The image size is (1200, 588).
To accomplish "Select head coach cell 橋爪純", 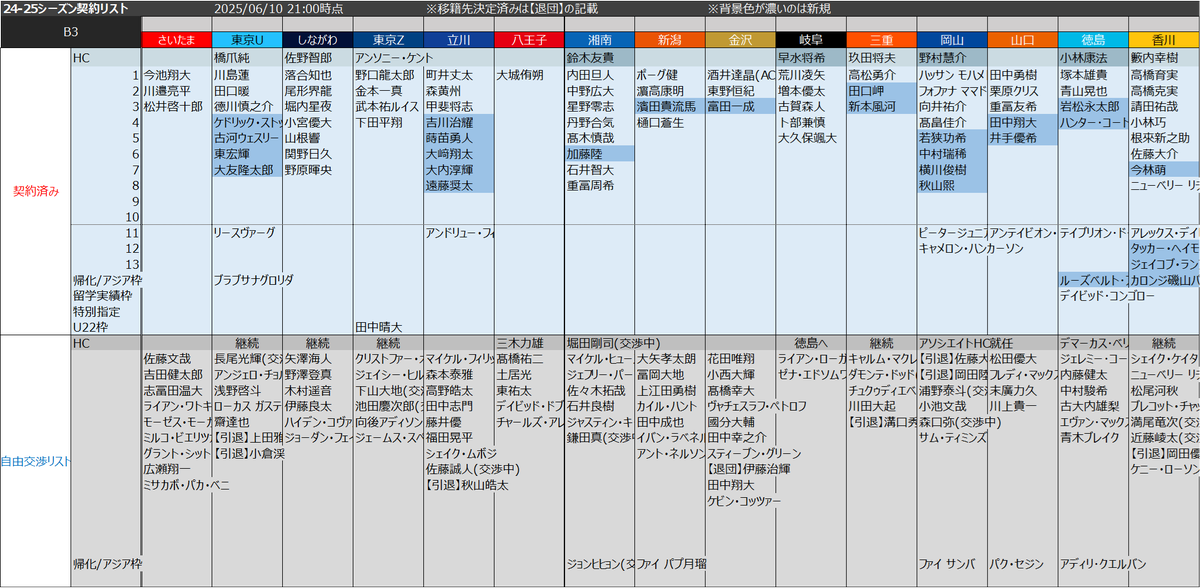I will point(247,58).
